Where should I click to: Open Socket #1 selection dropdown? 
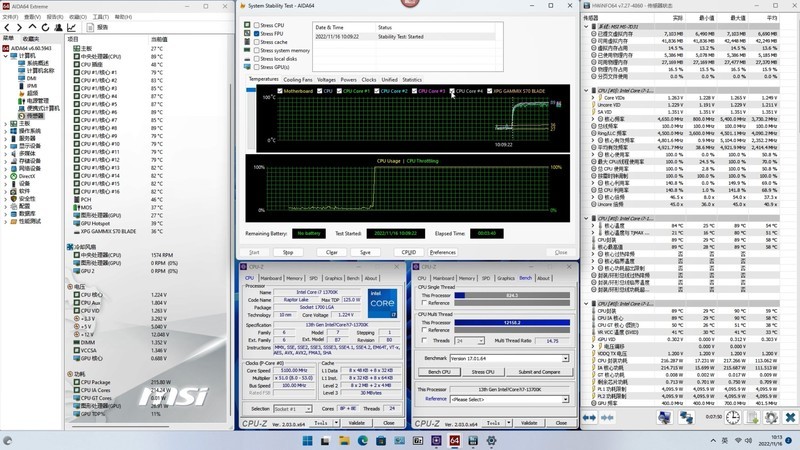tap(308, 409)
